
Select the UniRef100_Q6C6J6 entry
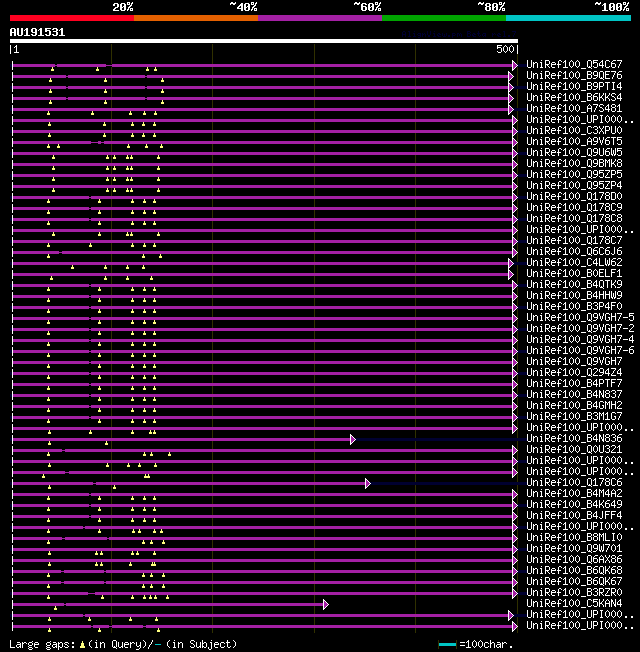[x=574, y=252]
